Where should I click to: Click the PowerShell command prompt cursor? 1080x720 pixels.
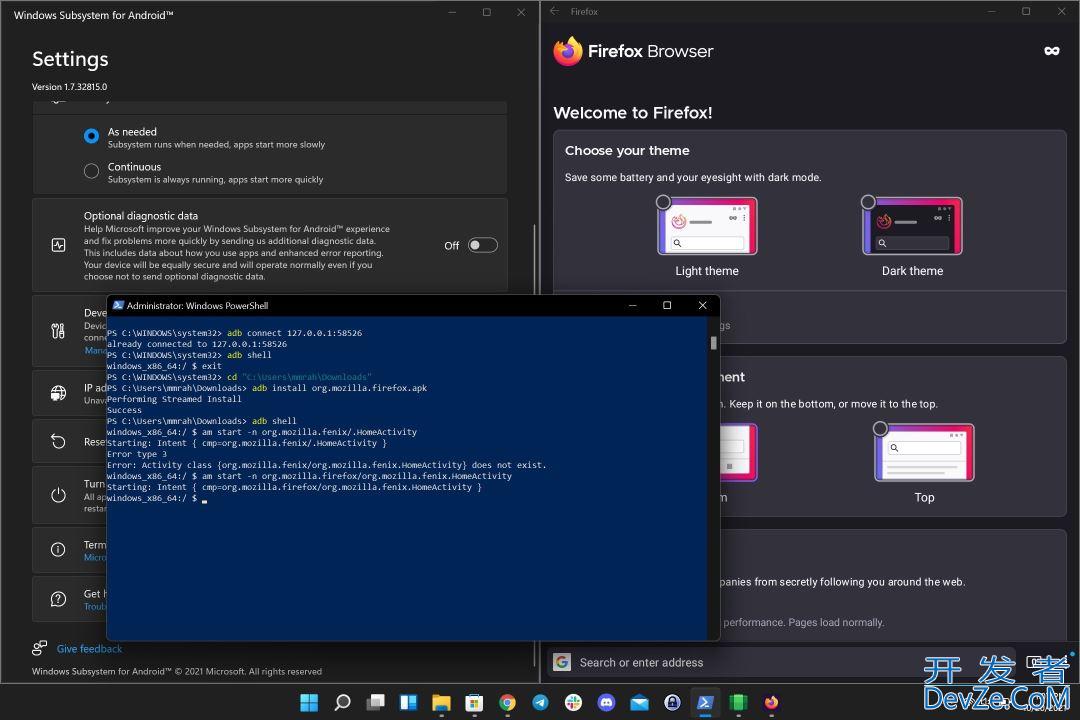point(205,500)
